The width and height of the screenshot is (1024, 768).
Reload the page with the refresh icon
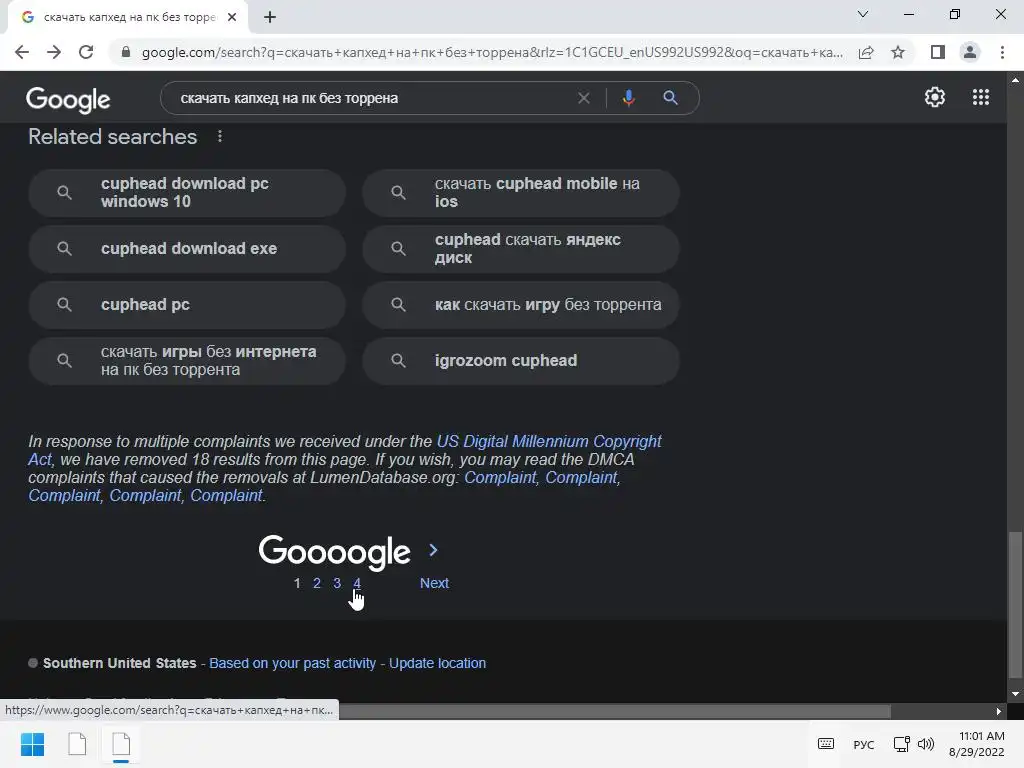click(86, 52)
